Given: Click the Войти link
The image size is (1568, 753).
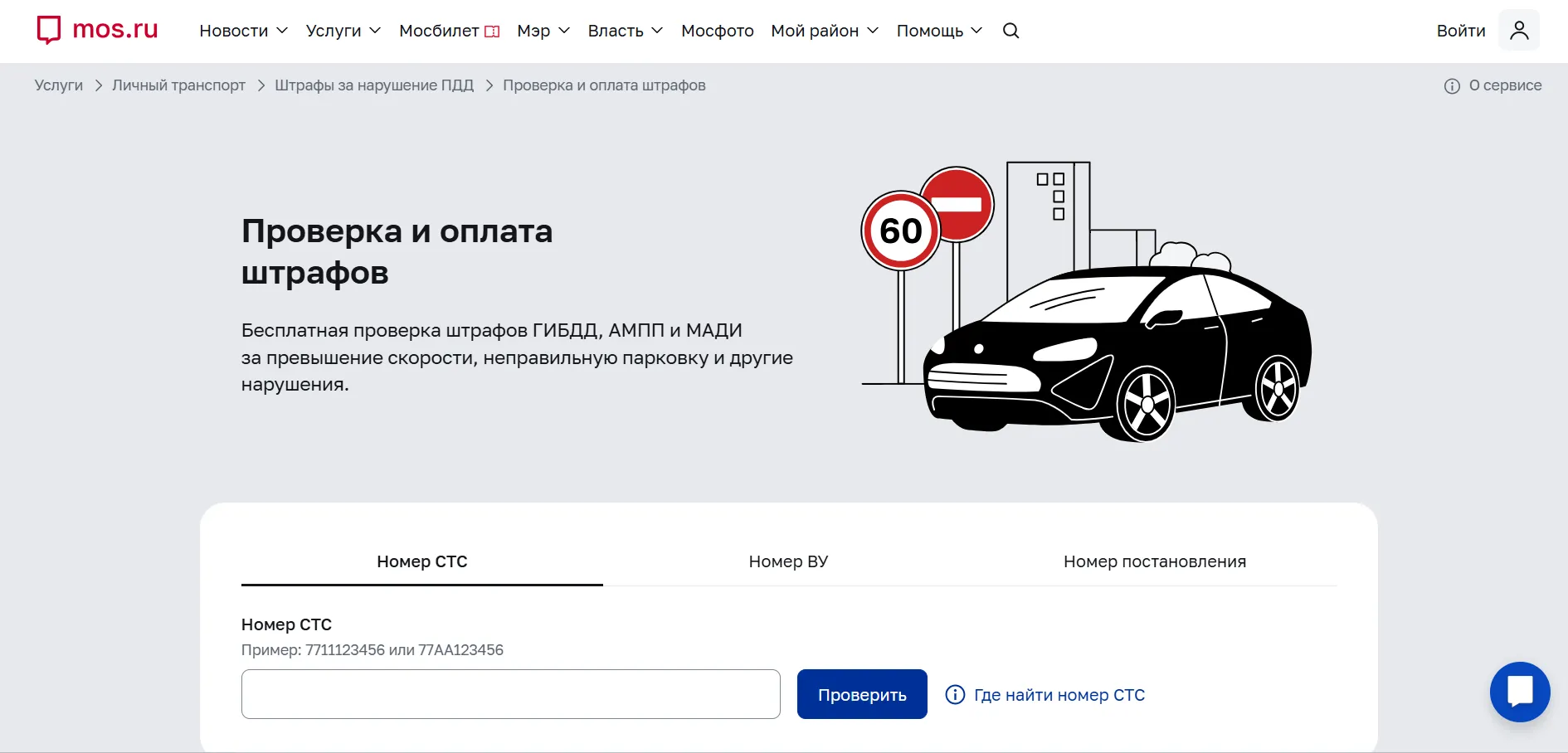Looking at the screenshot, I should click(1460, 30).
